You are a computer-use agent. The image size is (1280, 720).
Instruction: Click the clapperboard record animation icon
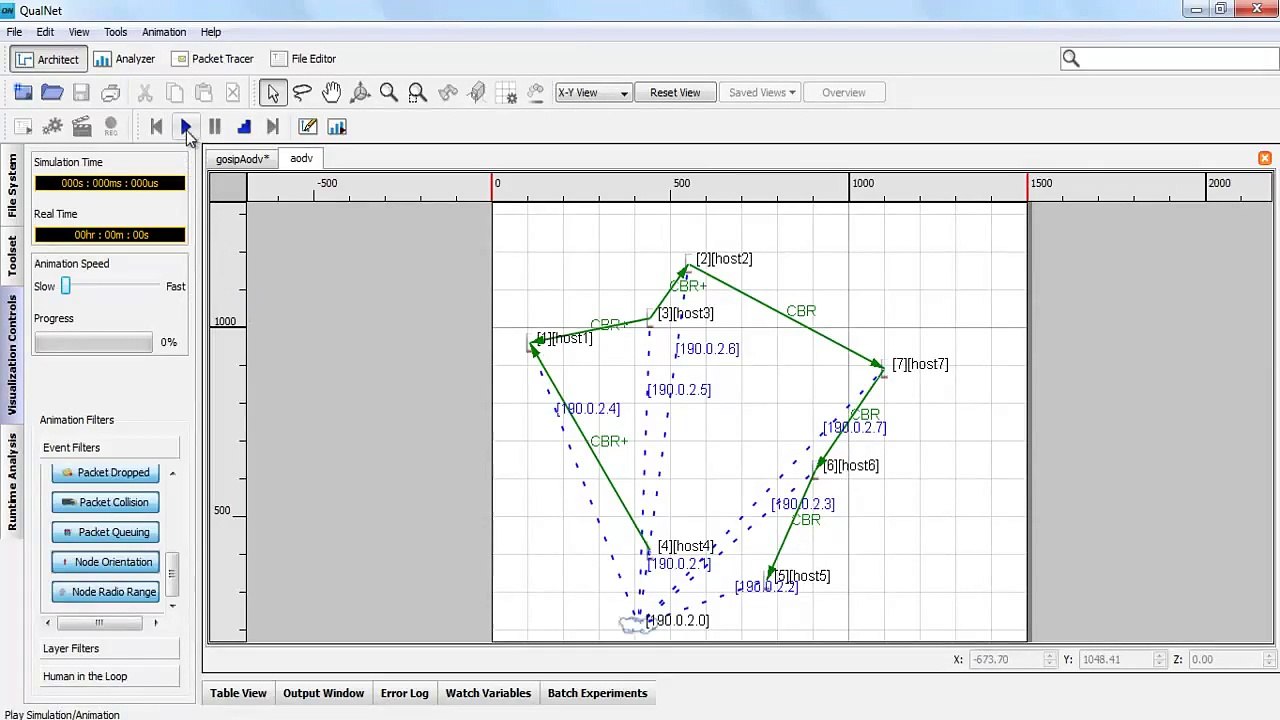coord(81,127)
